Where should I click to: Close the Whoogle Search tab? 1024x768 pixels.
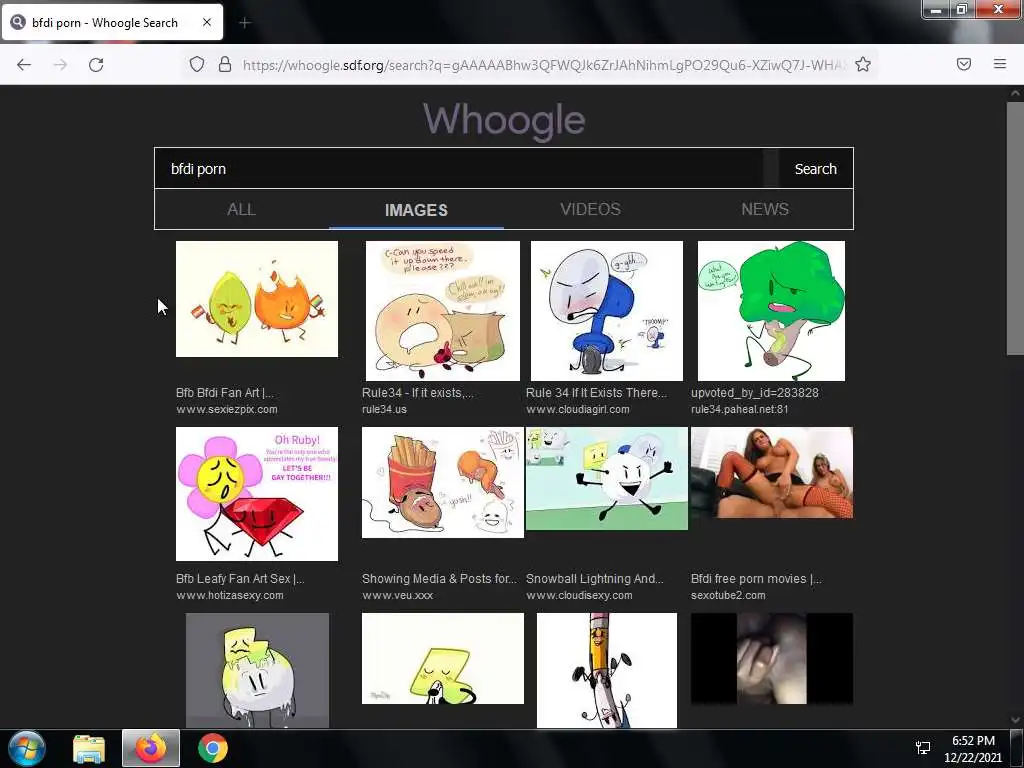coord(206,22)
